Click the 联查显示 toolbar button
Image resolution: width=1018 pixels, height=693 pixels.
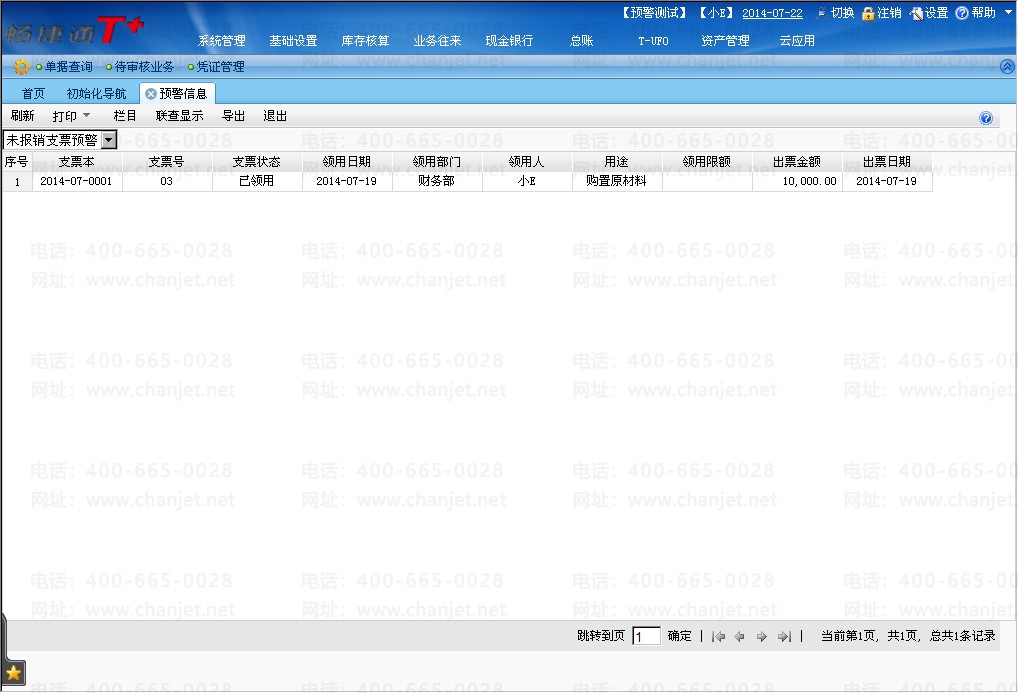pos(180,116)
